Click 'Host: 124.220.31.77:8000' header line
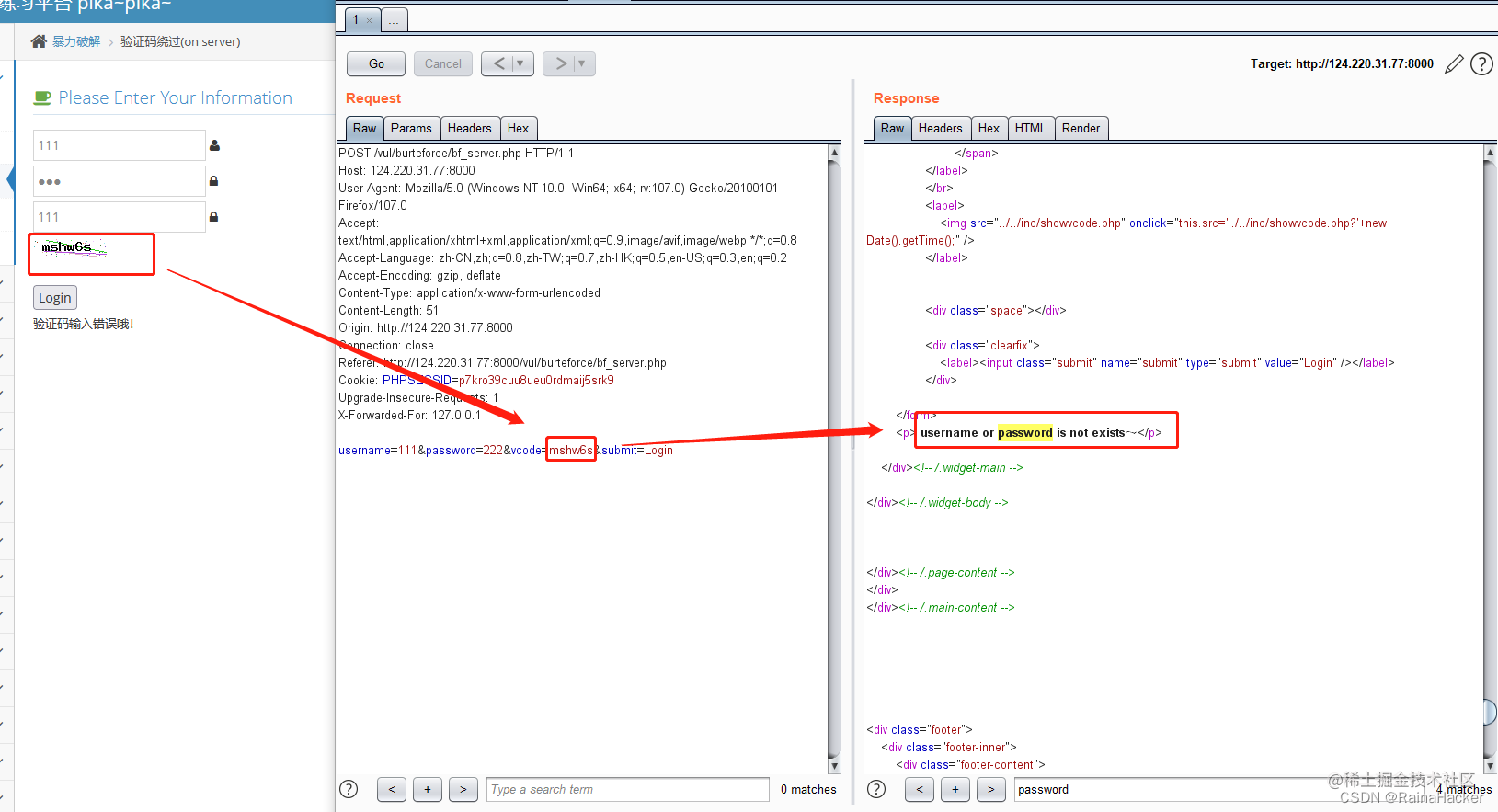 tap(406, 170)
